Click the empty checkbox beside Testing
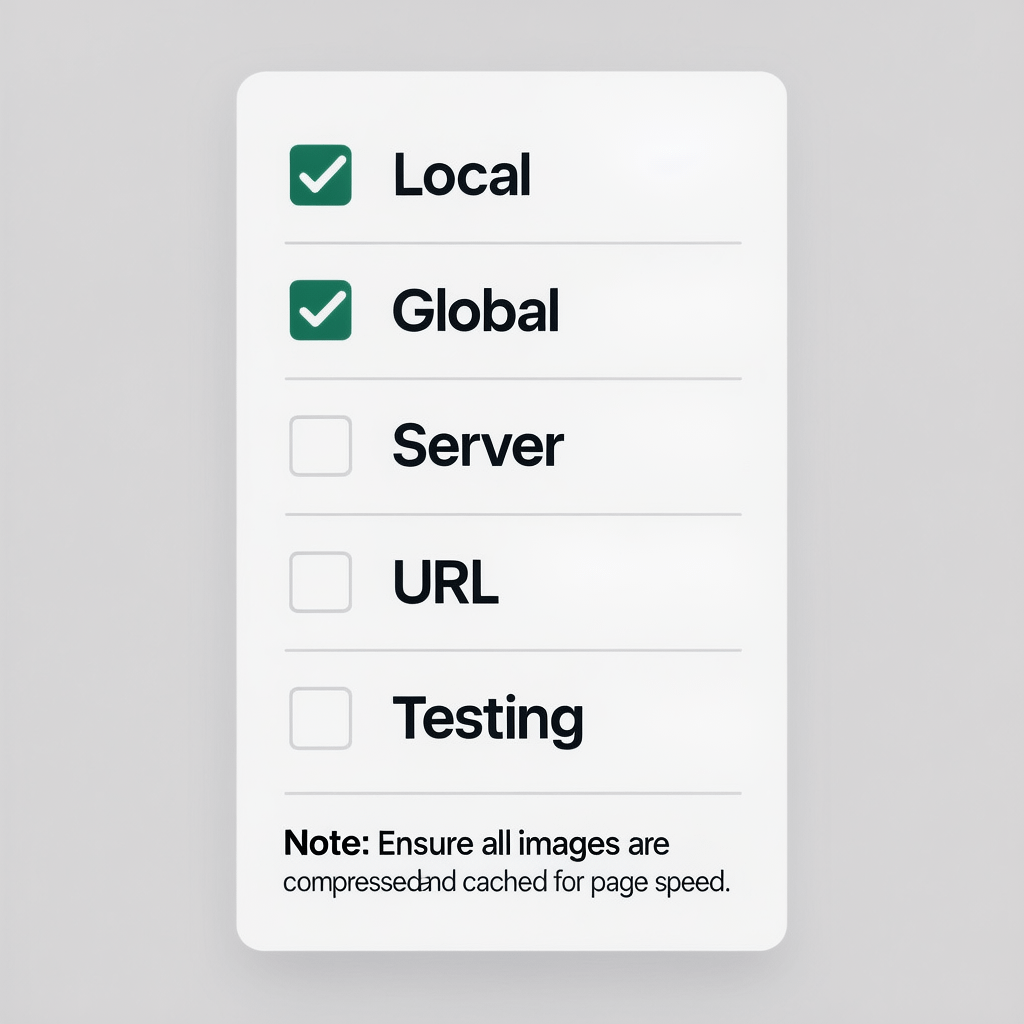This screenshot has height=1024, width=1024. (320, 717)
